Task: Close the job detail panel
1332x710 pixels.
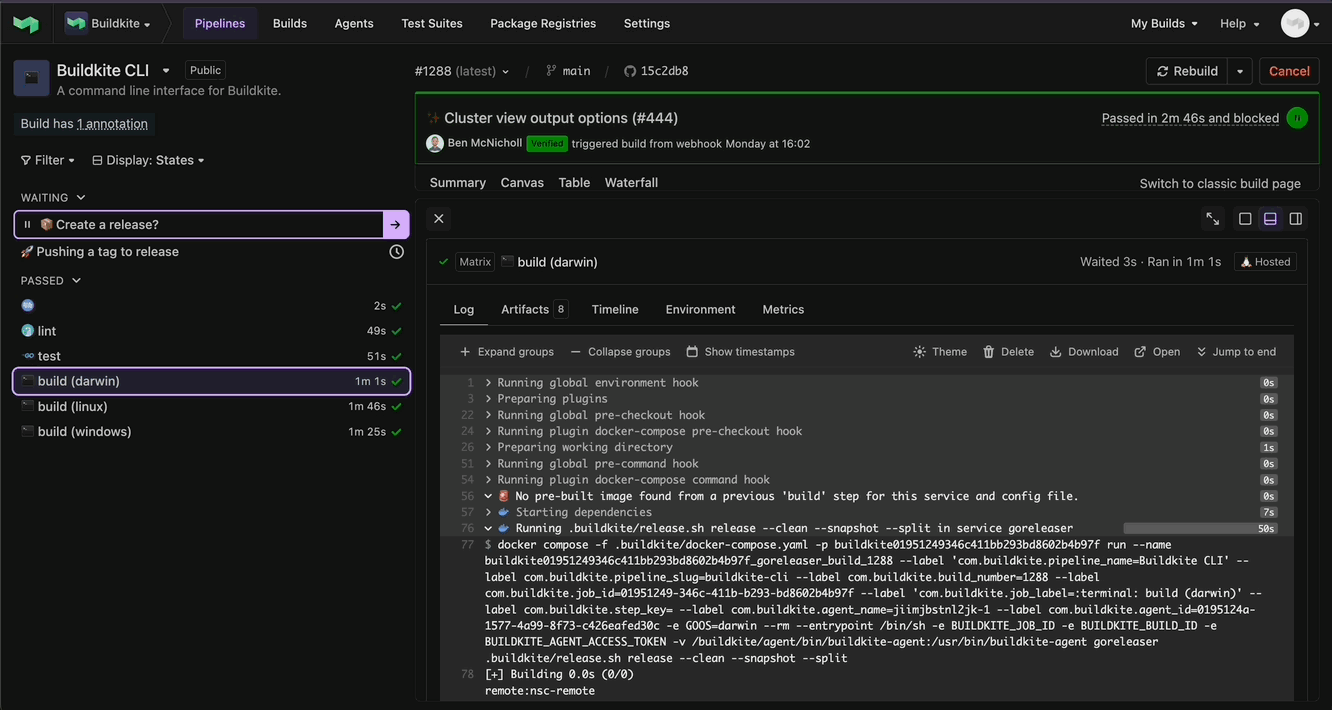Action: (438, 218)
